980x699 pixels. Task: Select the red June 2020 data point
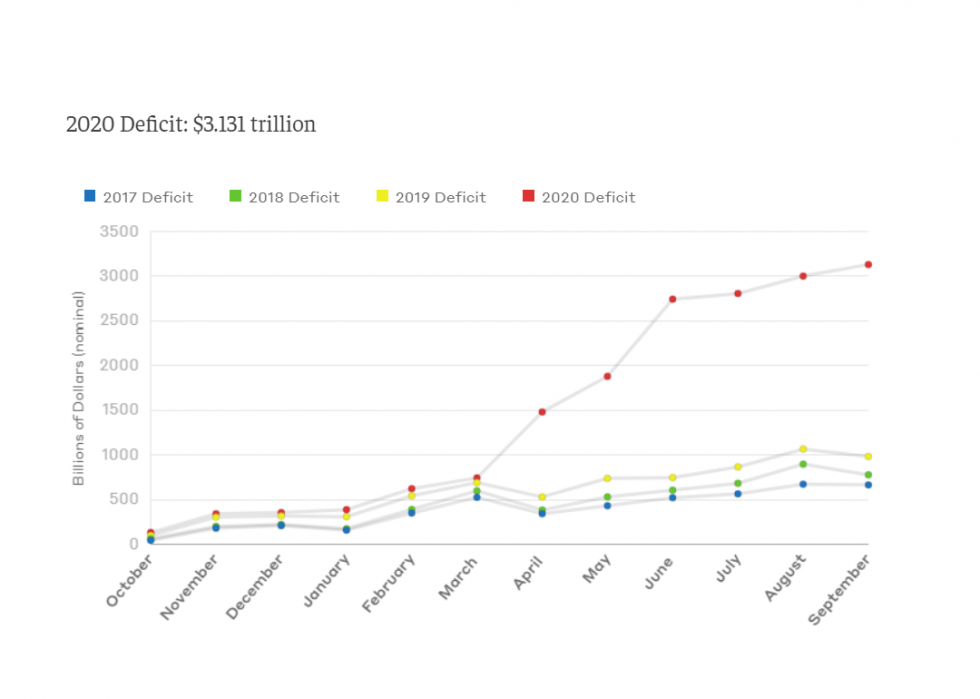point(672,299)
